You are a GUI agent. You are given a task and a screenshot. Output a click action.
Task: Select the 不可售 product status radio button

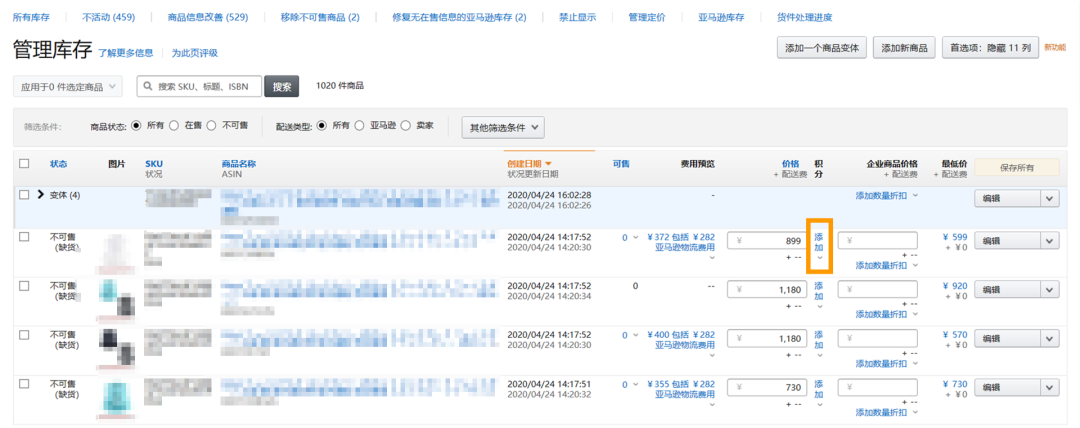[212, 126]
